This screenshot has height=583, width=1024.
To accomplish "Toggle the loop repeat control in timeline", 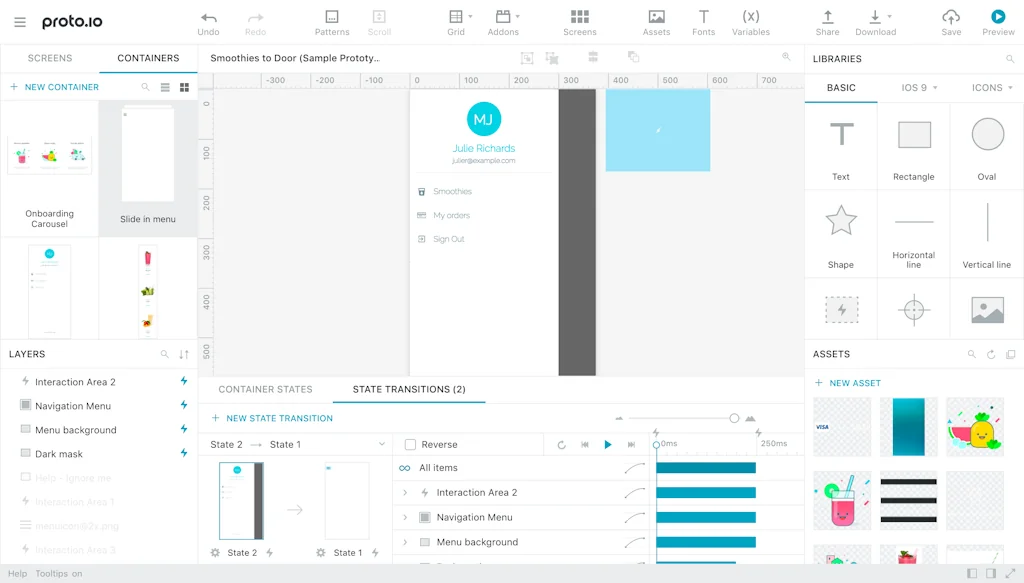I will pos(562,444).
